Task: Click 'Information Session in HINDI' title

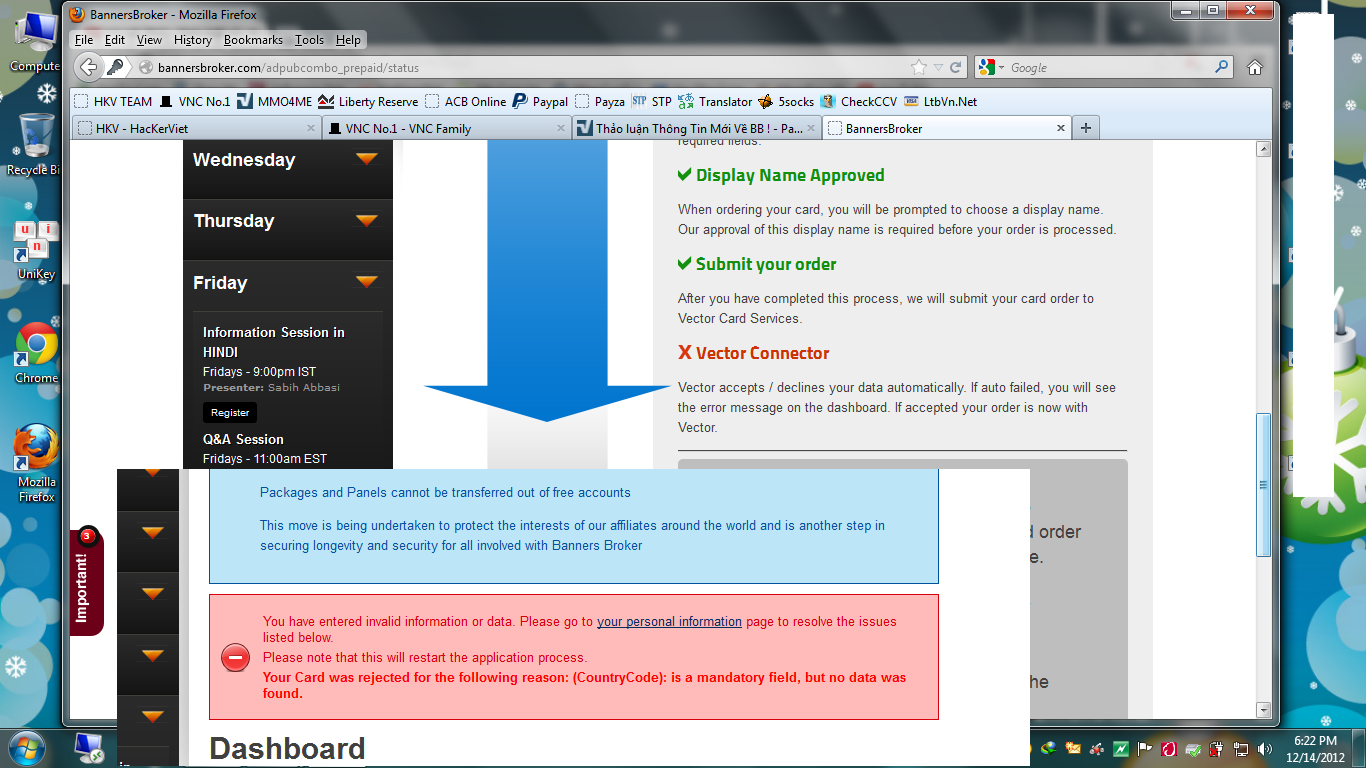Action: [274, 342]
